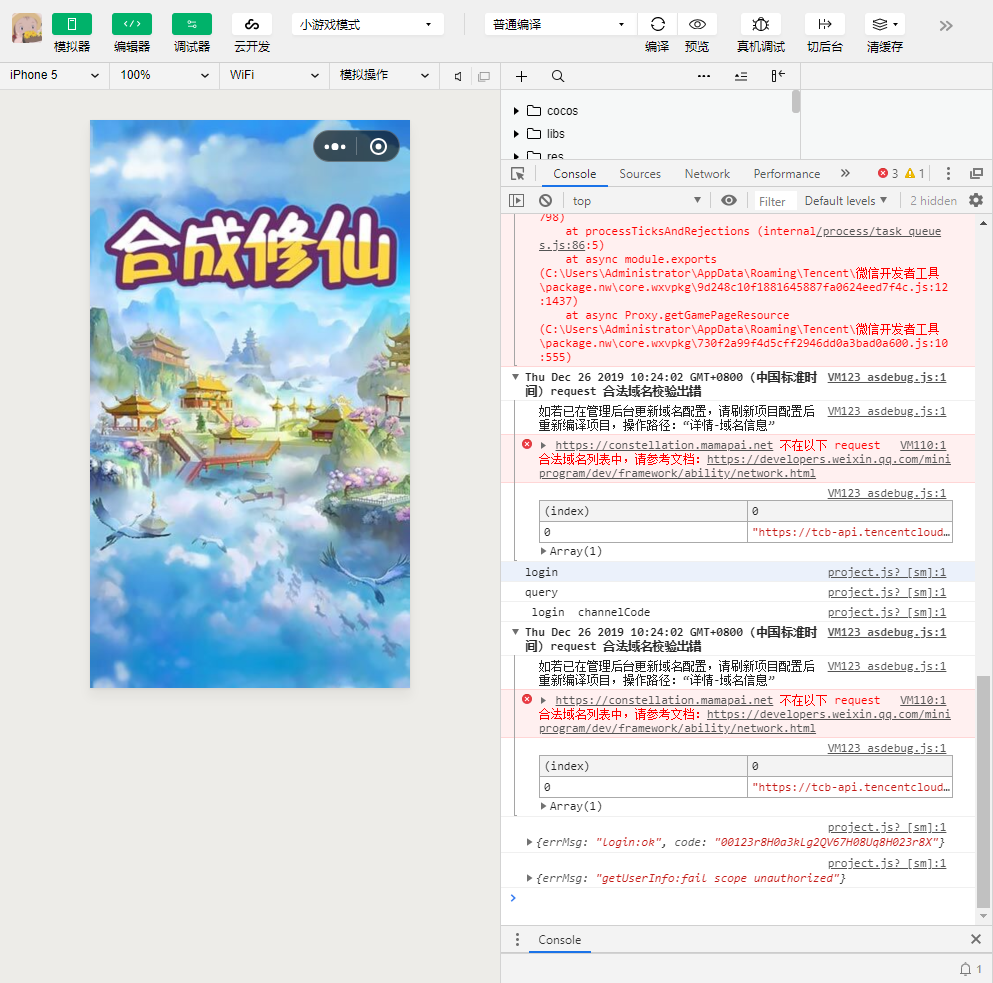Collapse the file tree panel icon
The height and width of the screenshot is (983, 993).
(778, 77)
